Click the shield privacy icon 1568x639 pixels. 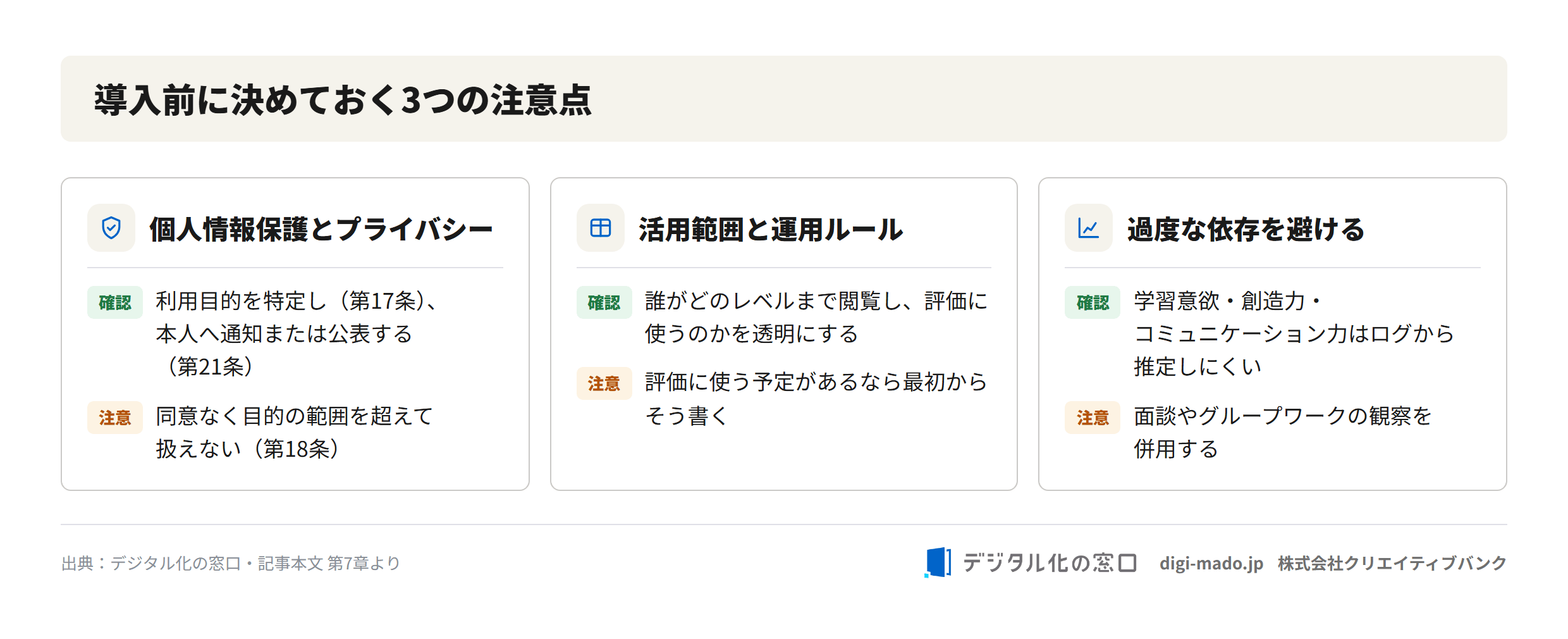pyautogui.click(x=111, y=228)
